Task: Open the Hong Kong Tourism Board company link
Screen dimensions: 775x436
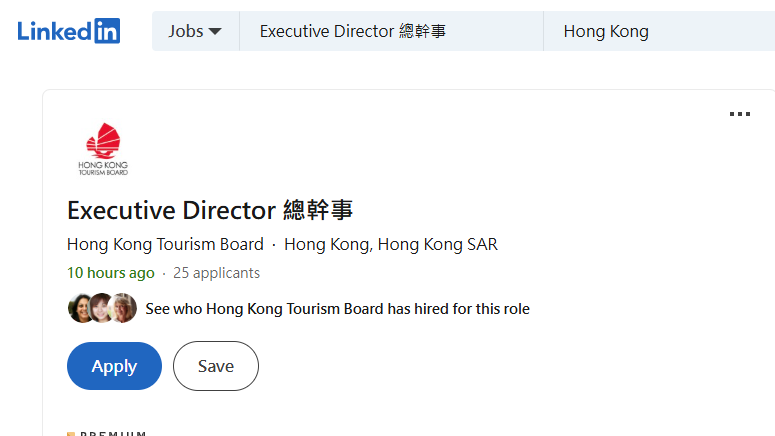Action: (x=165, y=244)
